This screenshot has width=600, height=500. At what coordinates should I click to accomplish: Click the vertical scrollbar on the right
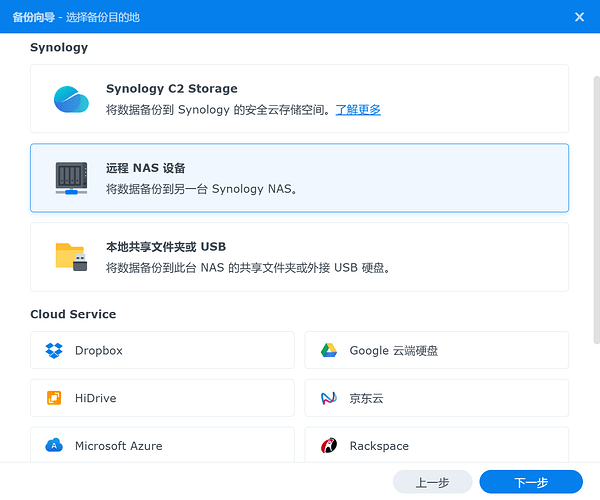(x=593, y=200)
